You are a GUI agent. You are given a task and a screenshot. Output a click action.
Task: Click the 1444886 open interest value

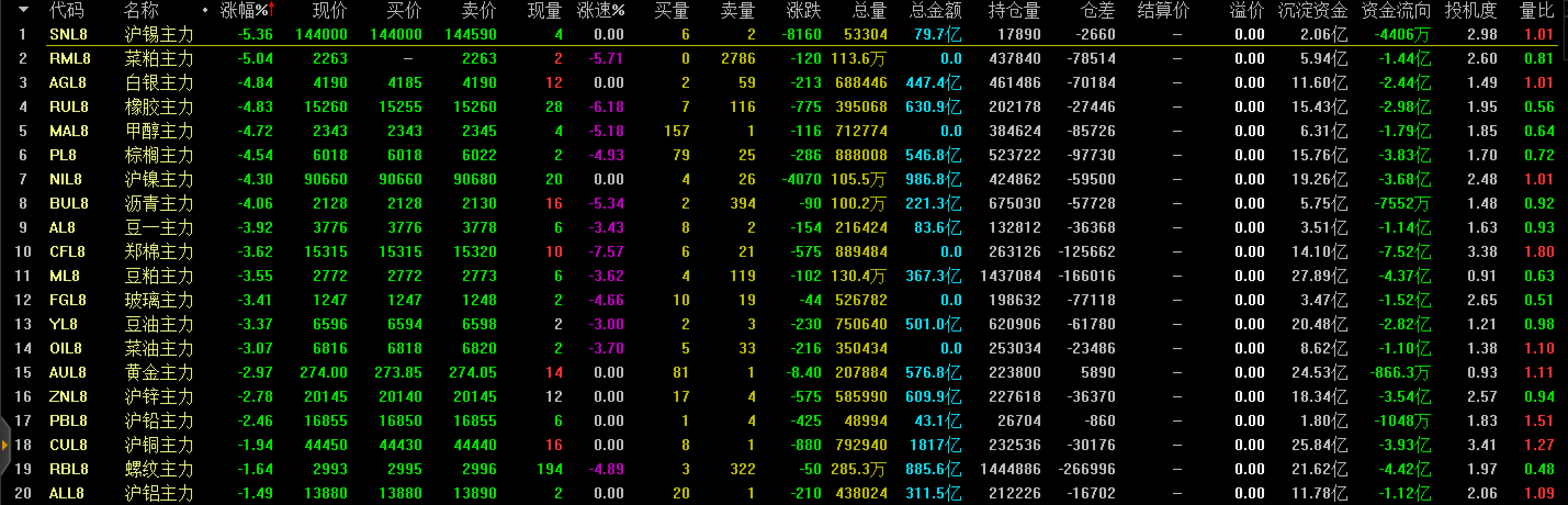tap(1011, 469)
